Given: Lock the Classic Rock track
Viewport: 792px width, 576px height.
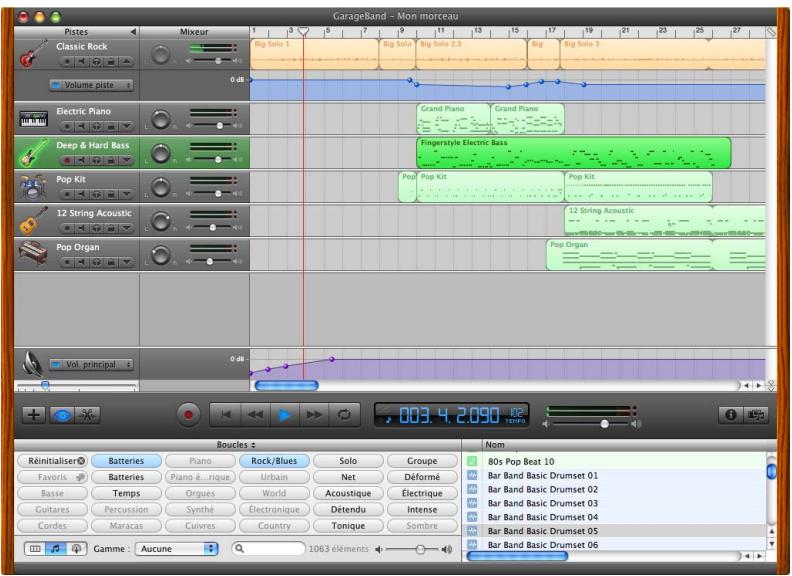Looking at the screenshot, I should (111, 62).
